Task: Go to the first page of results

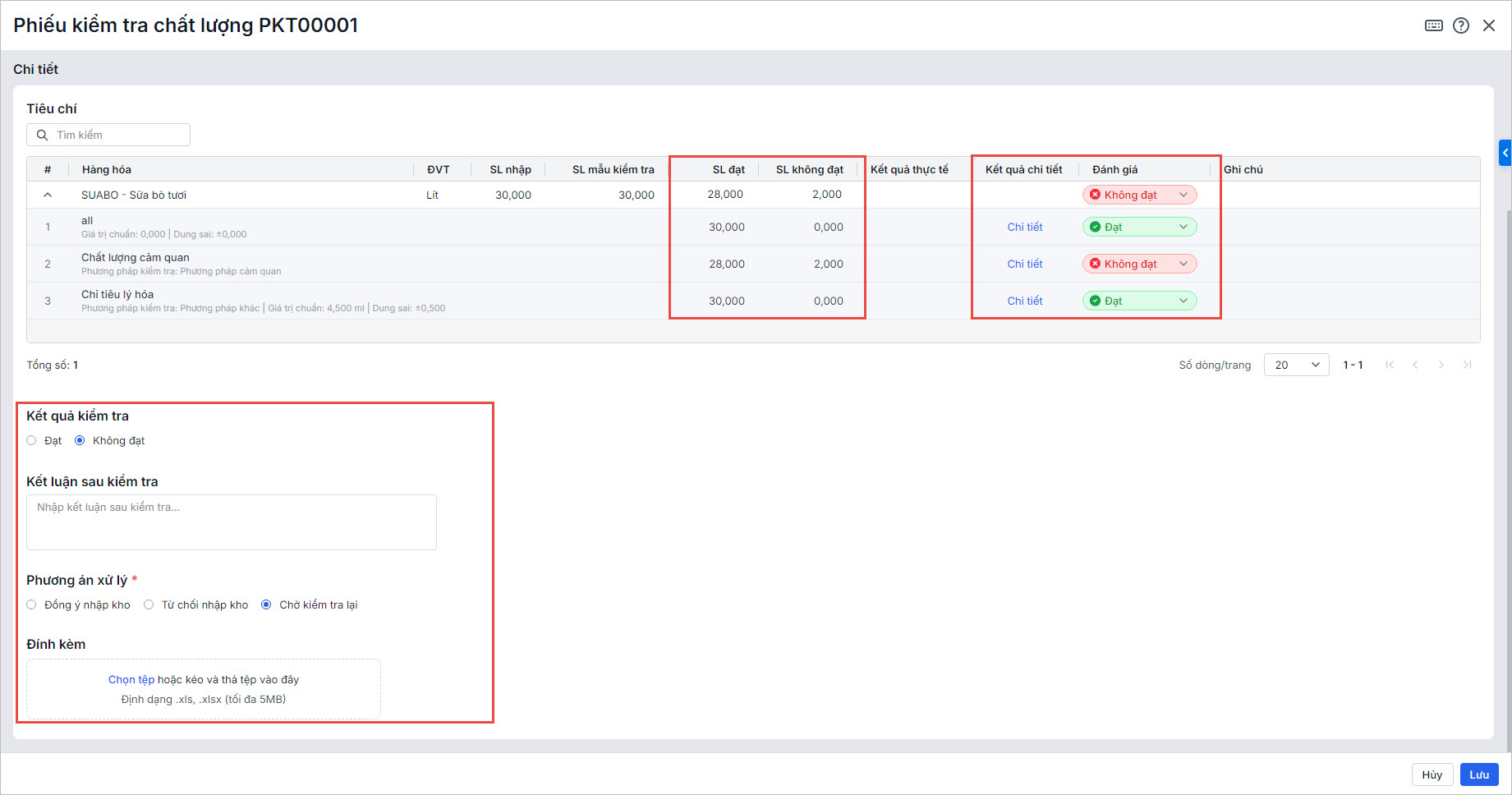Action: click(1389, 365)
